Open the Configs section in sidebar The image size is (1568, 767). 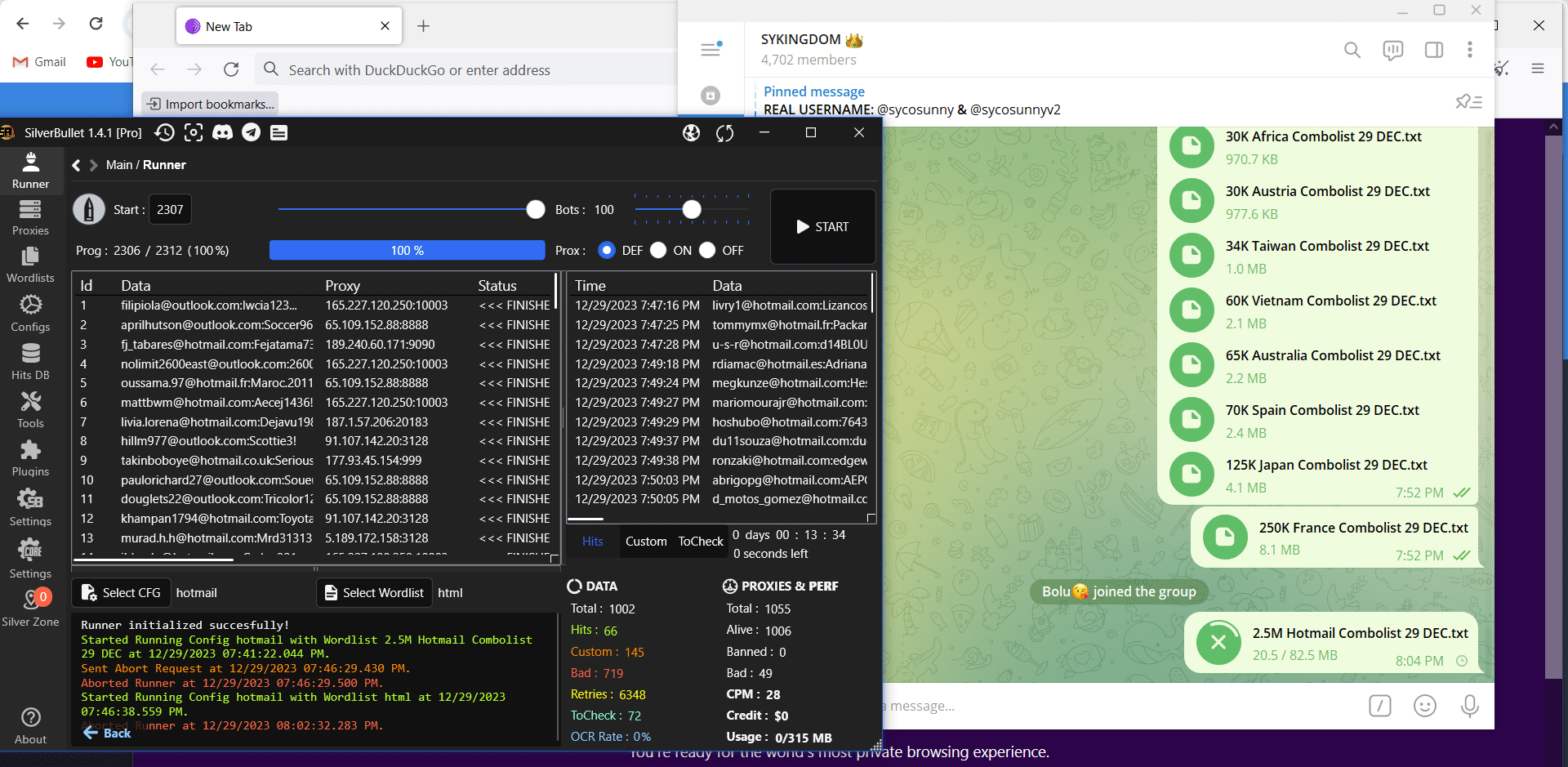click(x=30, y=314)
